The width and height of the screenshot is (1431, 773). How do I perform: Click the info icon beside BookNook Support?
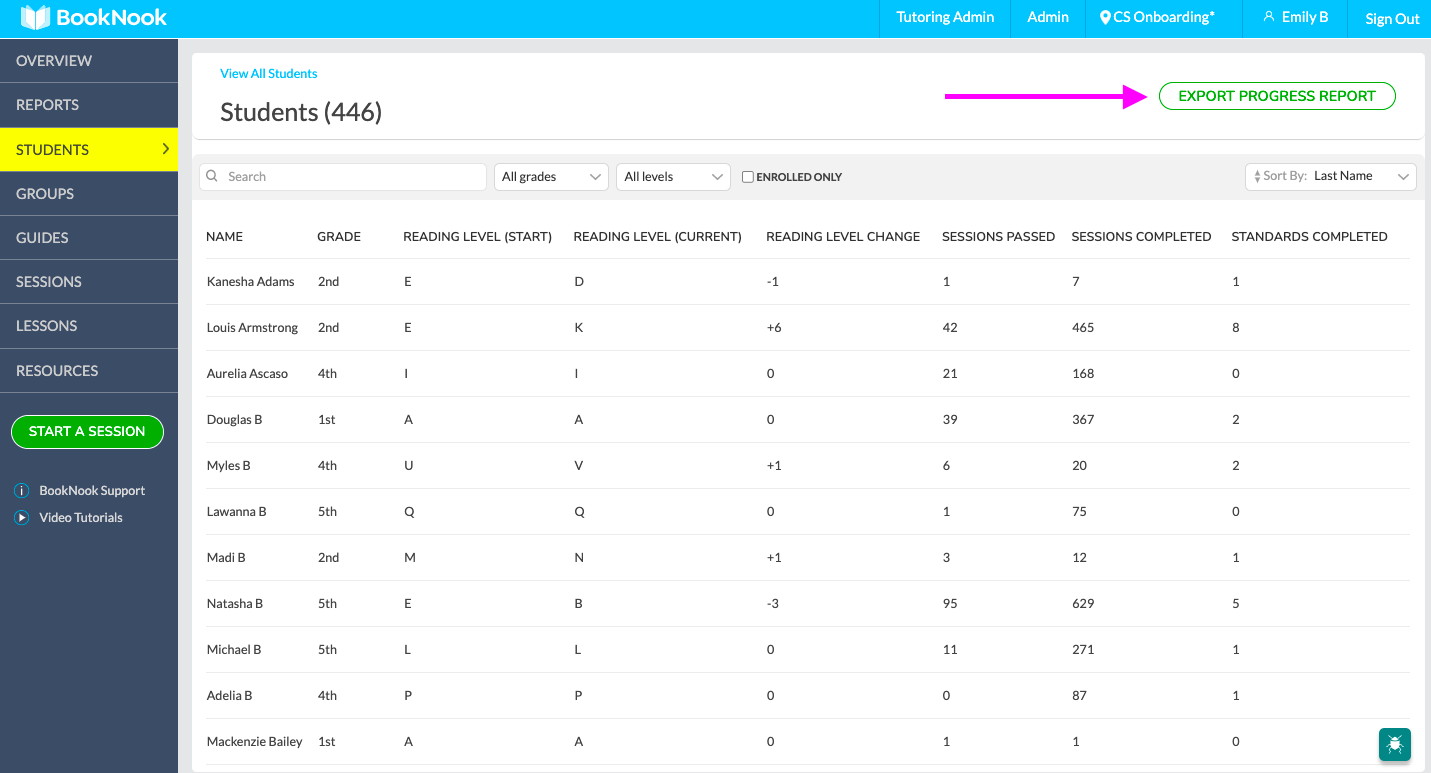21,490
